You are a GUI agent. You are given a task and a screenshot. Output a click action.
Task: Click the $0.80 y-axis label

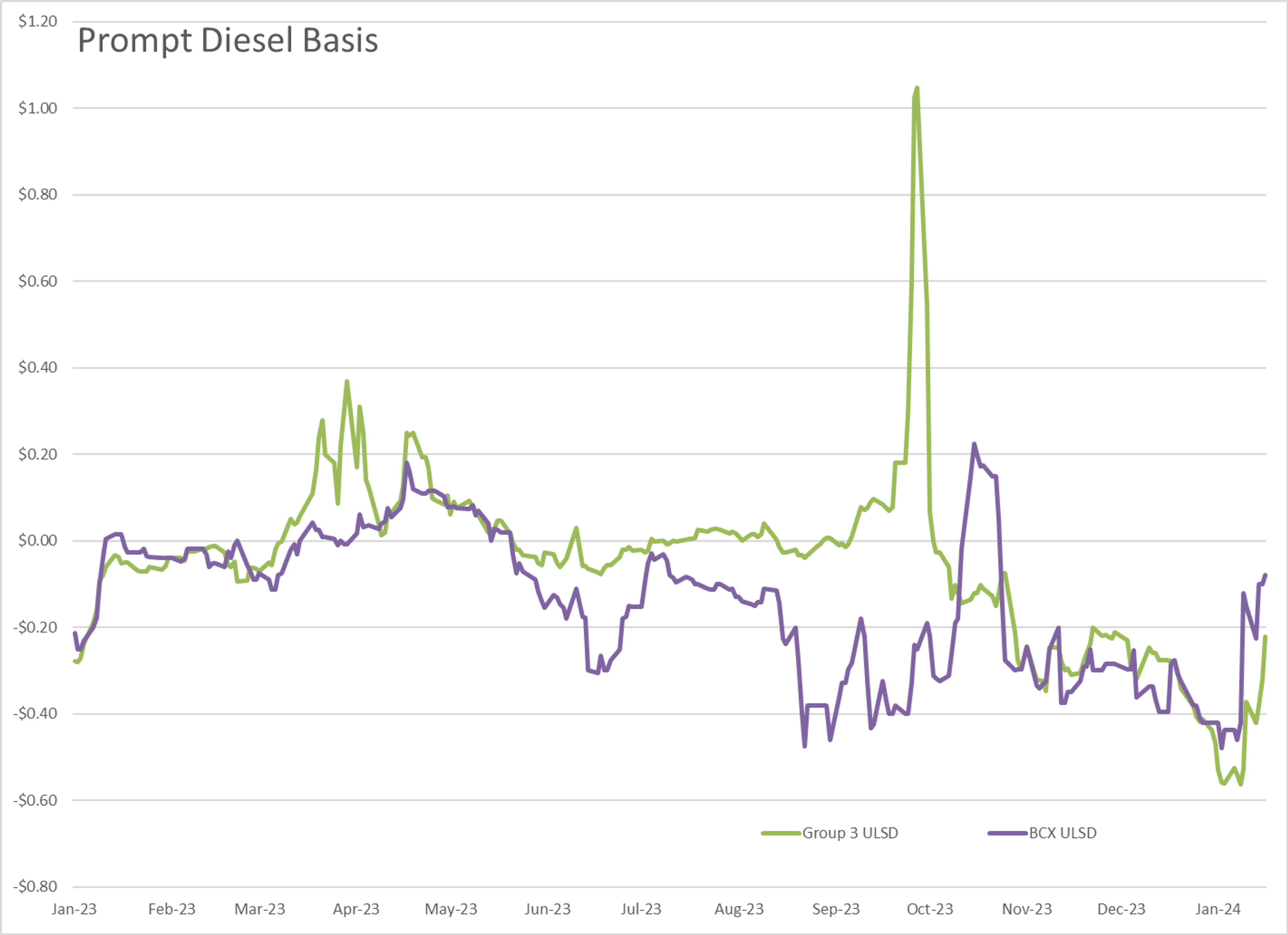tap(38, 194)
